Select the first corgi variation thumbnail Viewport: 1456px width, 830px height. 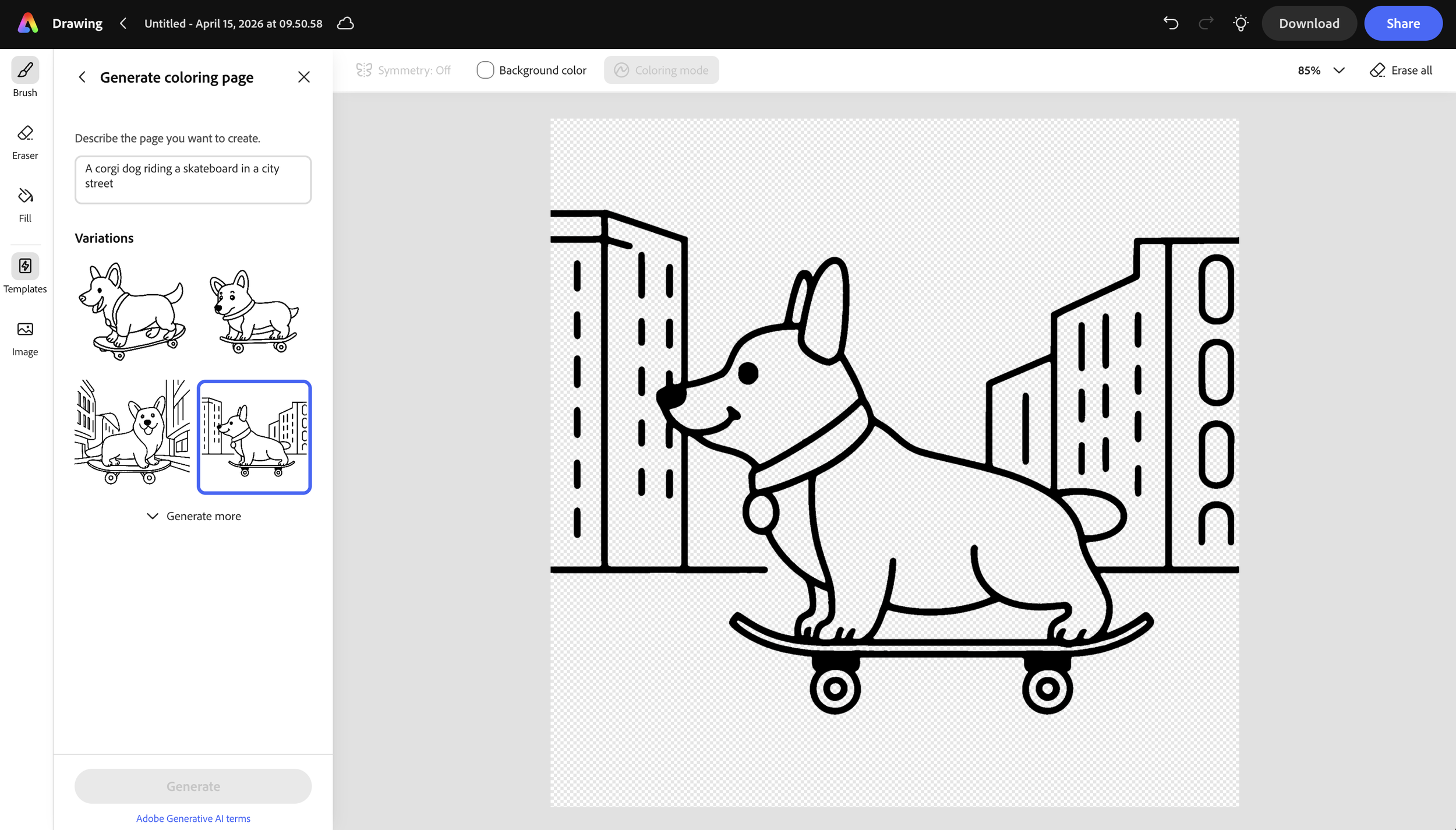tap(132, 311)
